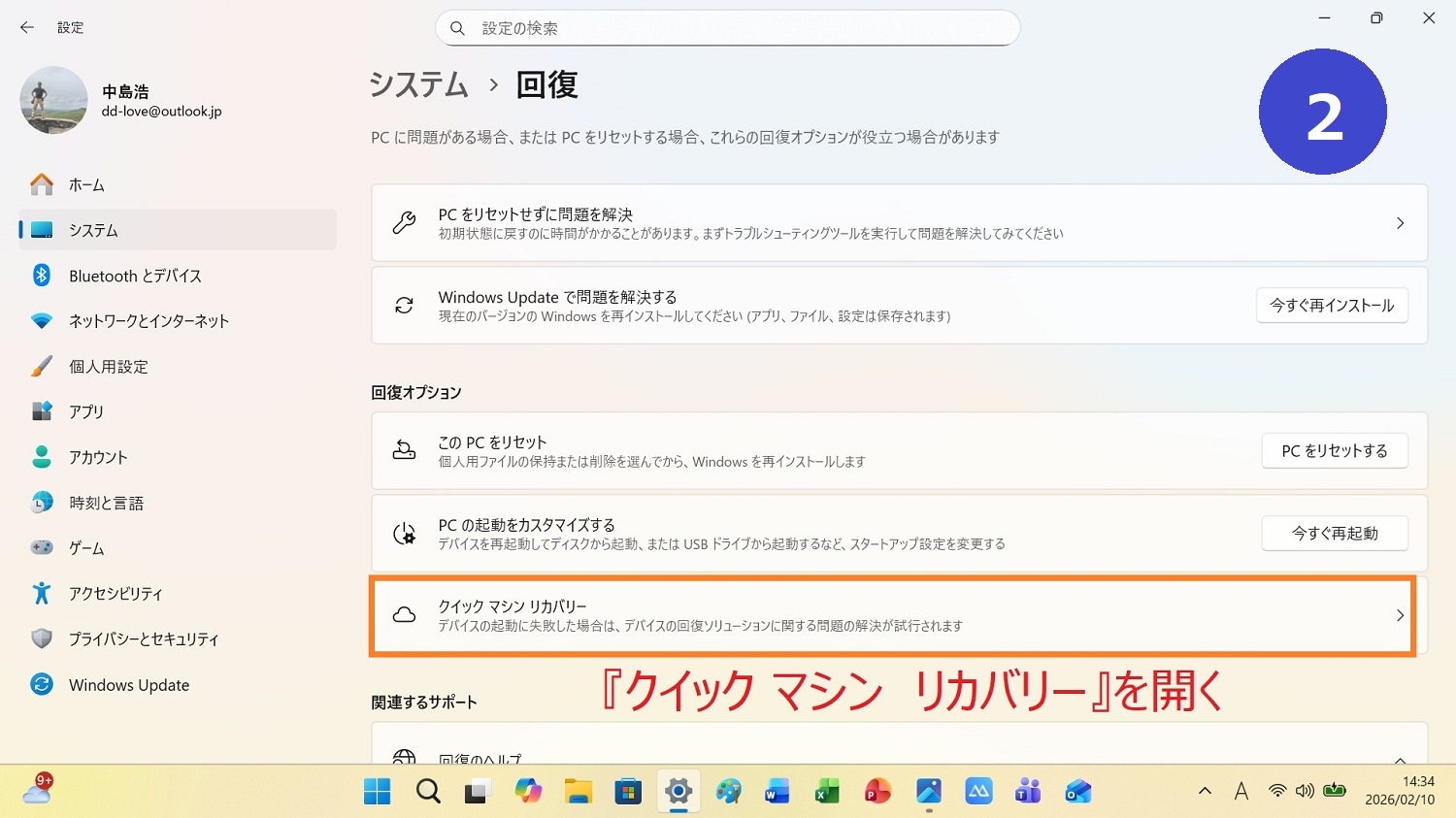This screenshot has width=1456, height=818.
Task: Open PC をリセットせずに問題を解決 chevron arrow
Action: tap(1399, 223)
